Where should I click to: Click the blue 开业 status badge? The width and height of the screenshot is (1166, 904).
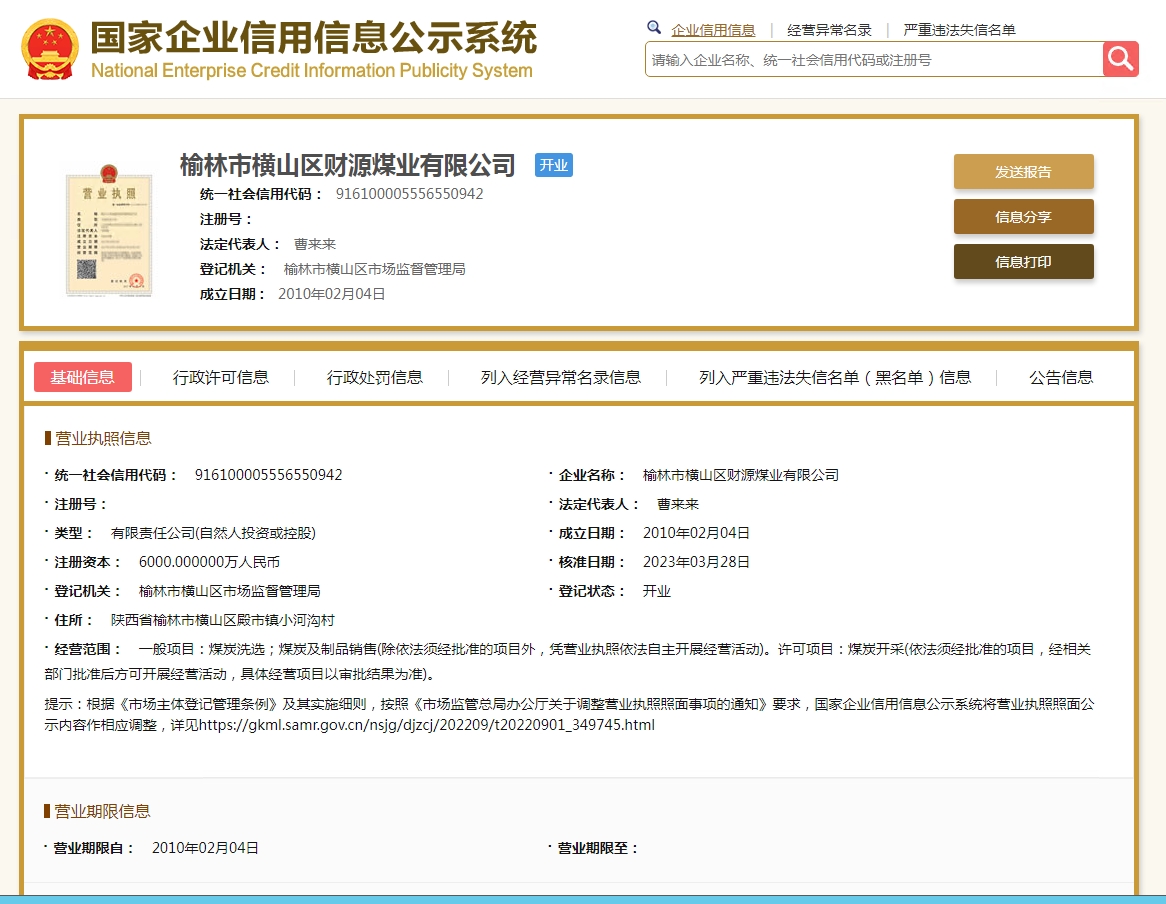[x=553, y=166]
